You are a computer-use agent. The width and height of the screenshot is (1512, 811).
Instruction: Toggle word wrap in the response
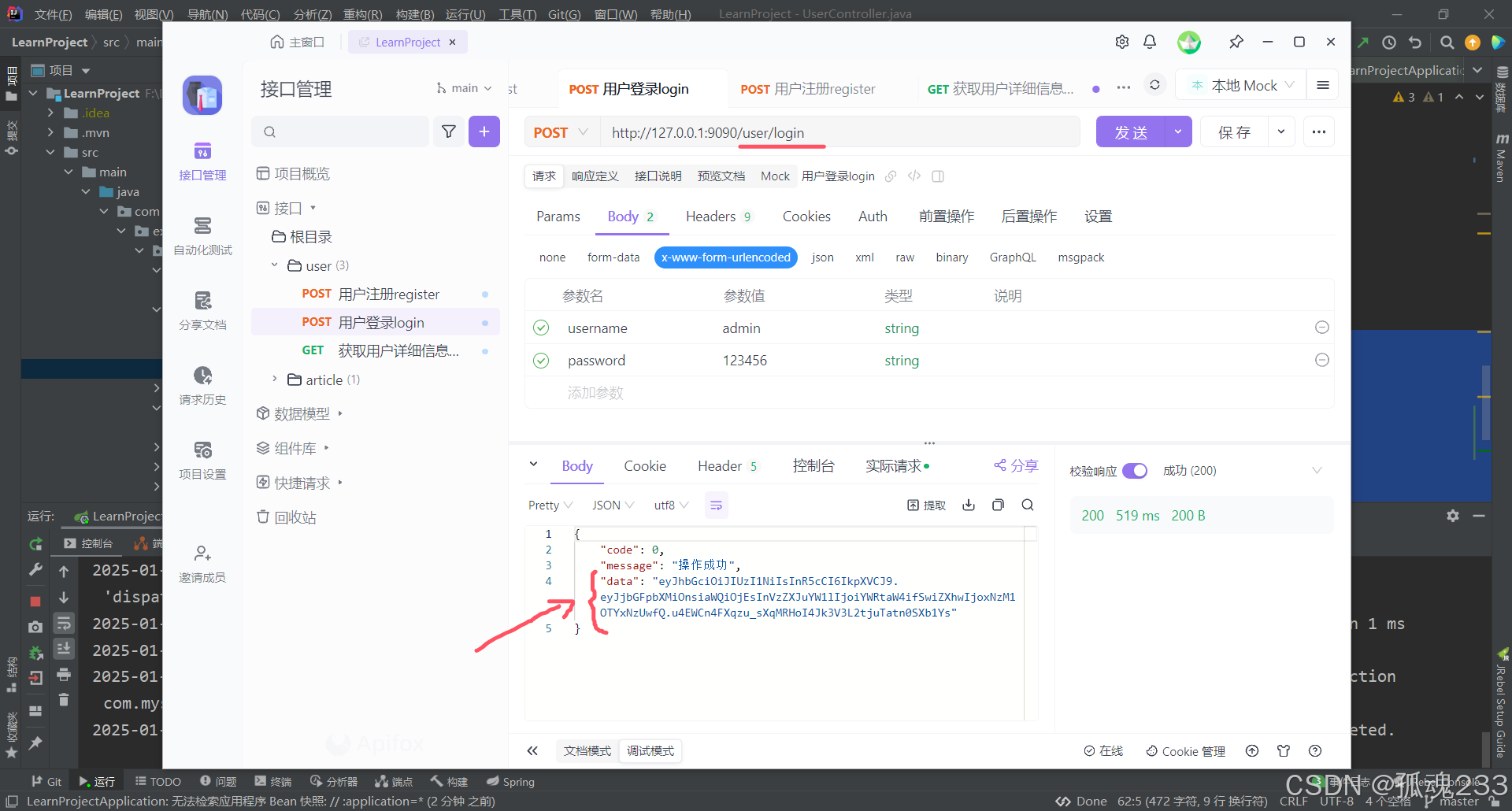(716, 505)
